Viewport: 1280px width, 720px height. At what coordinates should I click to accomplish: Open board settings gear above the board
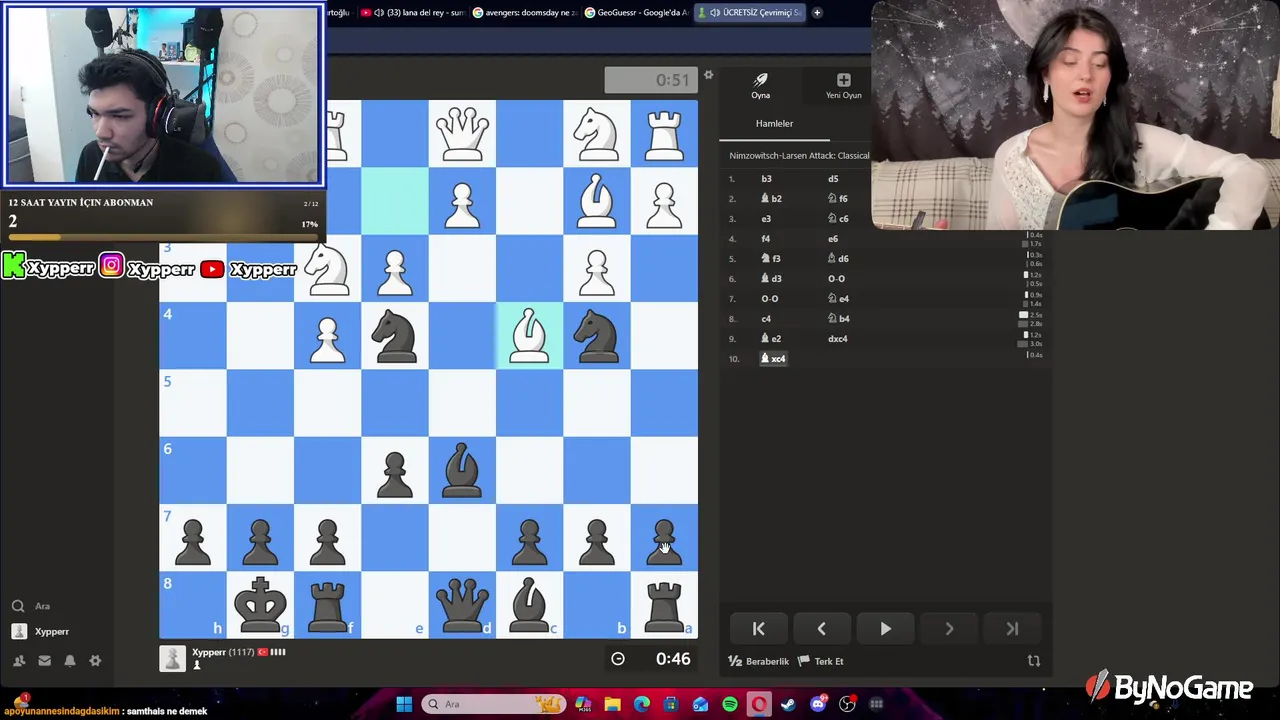[708, 76]
